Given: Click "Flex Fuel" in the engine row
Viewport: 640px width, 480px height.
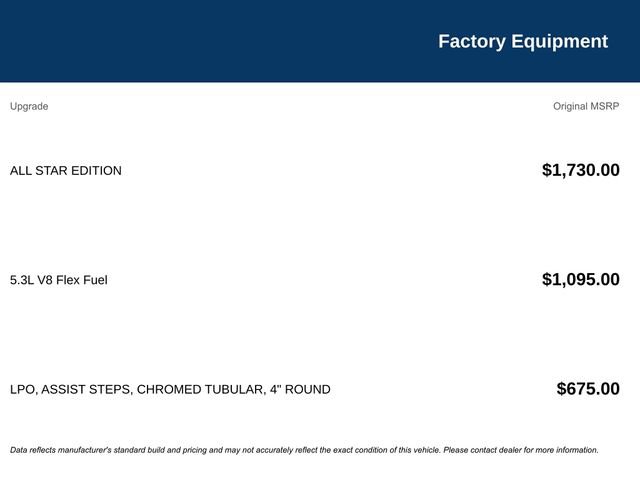Looking at the screenshot, I should point(82,280).
